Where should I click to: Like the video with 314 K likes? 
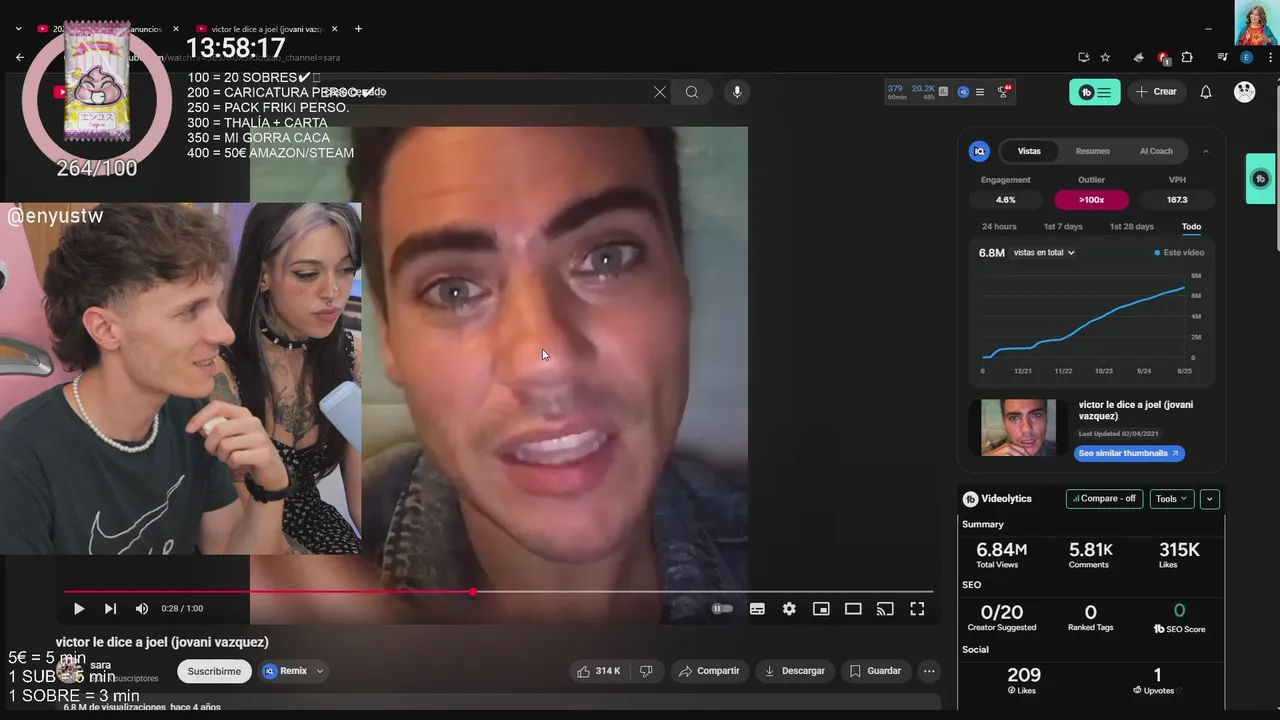[598, 671]
